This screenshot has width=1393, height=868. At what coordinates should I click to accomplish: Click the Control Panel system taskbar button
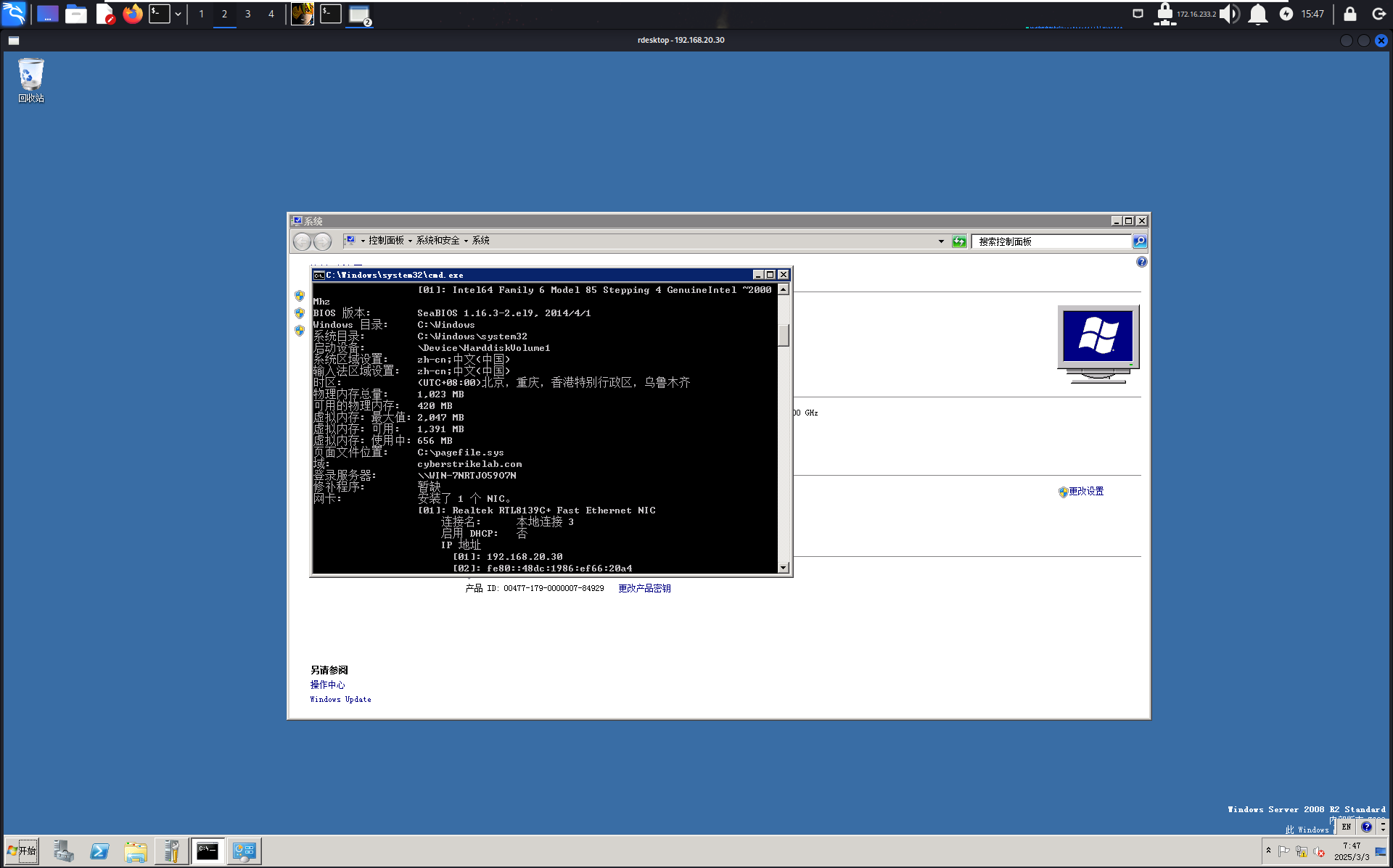(x=244, y=851)
